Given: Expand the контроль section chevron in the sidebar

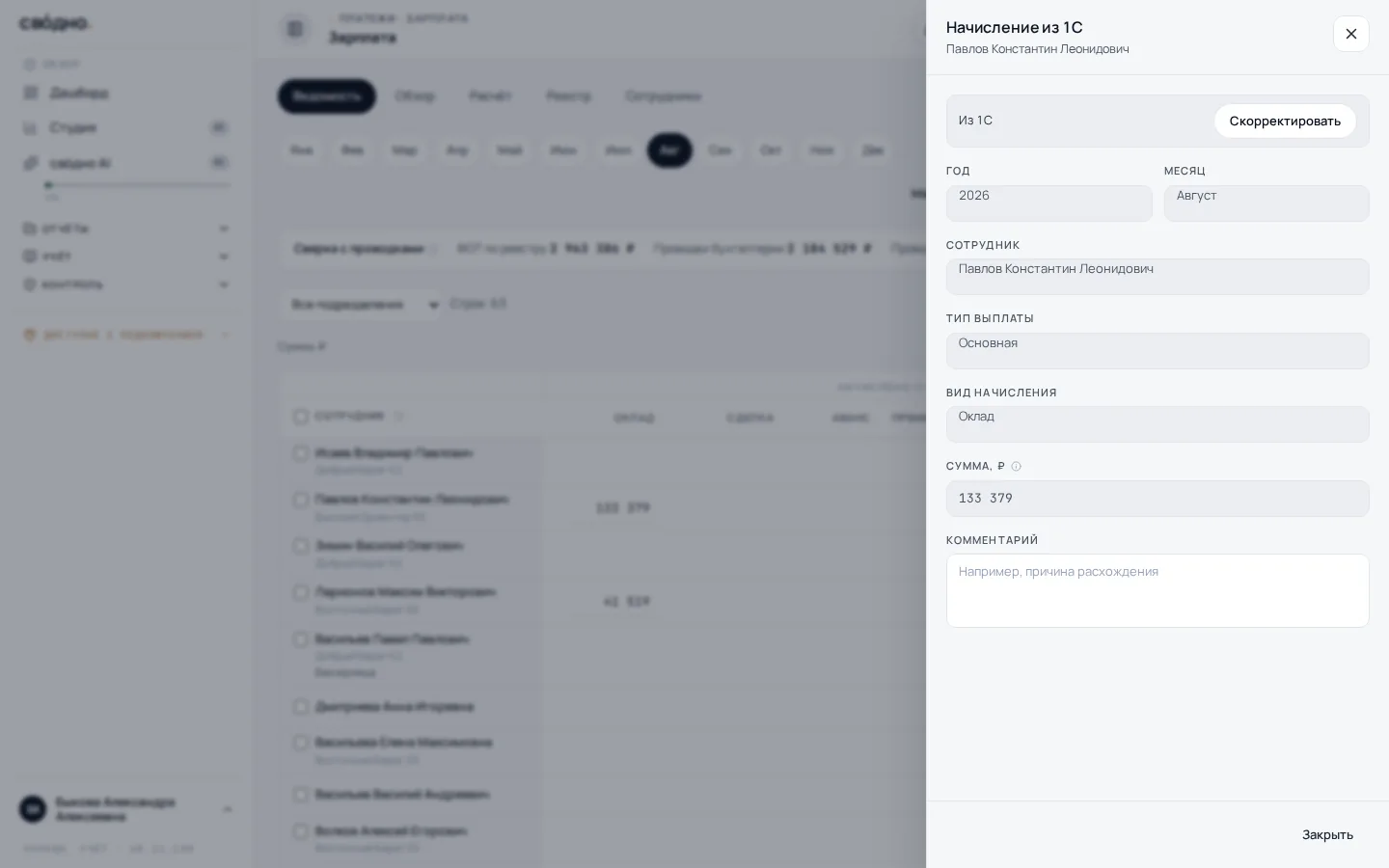Looking at the screenshot, I should click(224, 285).
